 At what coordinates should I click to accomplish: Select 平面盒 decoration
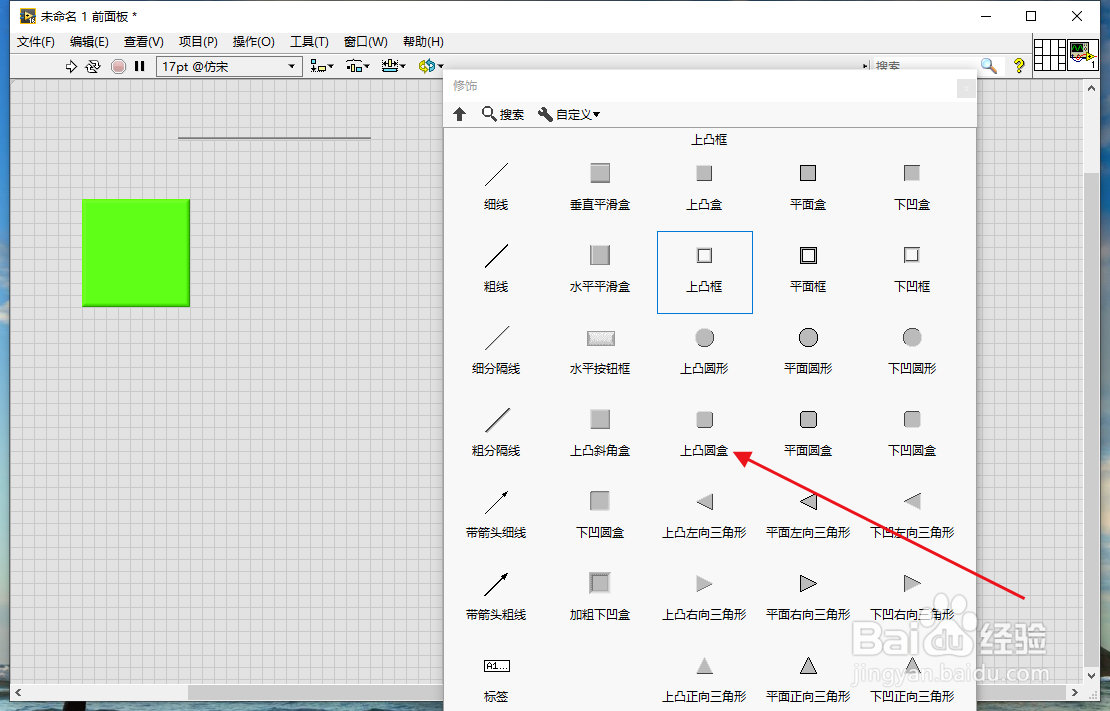coord(808,187)
